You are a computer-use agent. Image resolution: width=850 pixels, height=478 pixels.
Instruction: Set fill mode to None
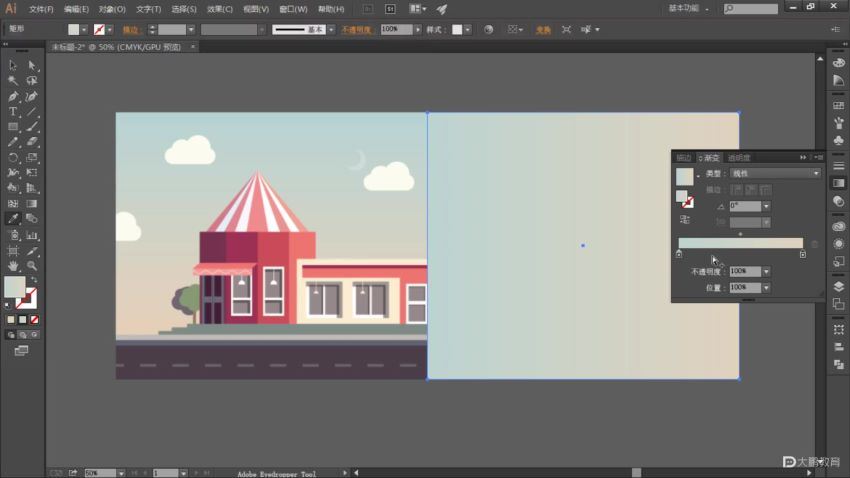point(34,320)
